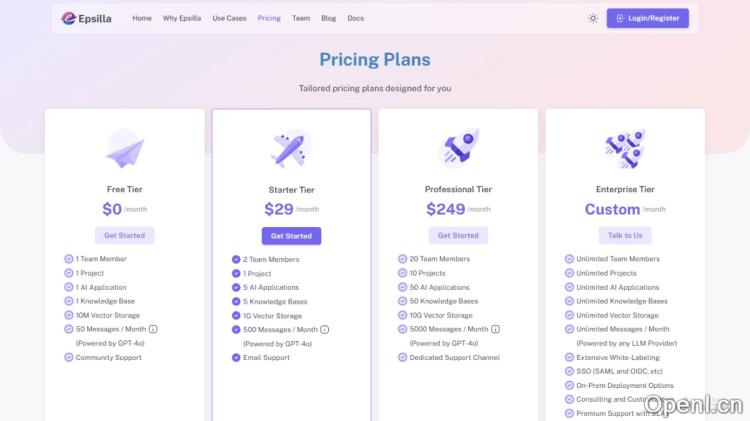Click the Professional Tier rocket icon
The height and width of the screenshot is (421, 750).
click(459, 148)
